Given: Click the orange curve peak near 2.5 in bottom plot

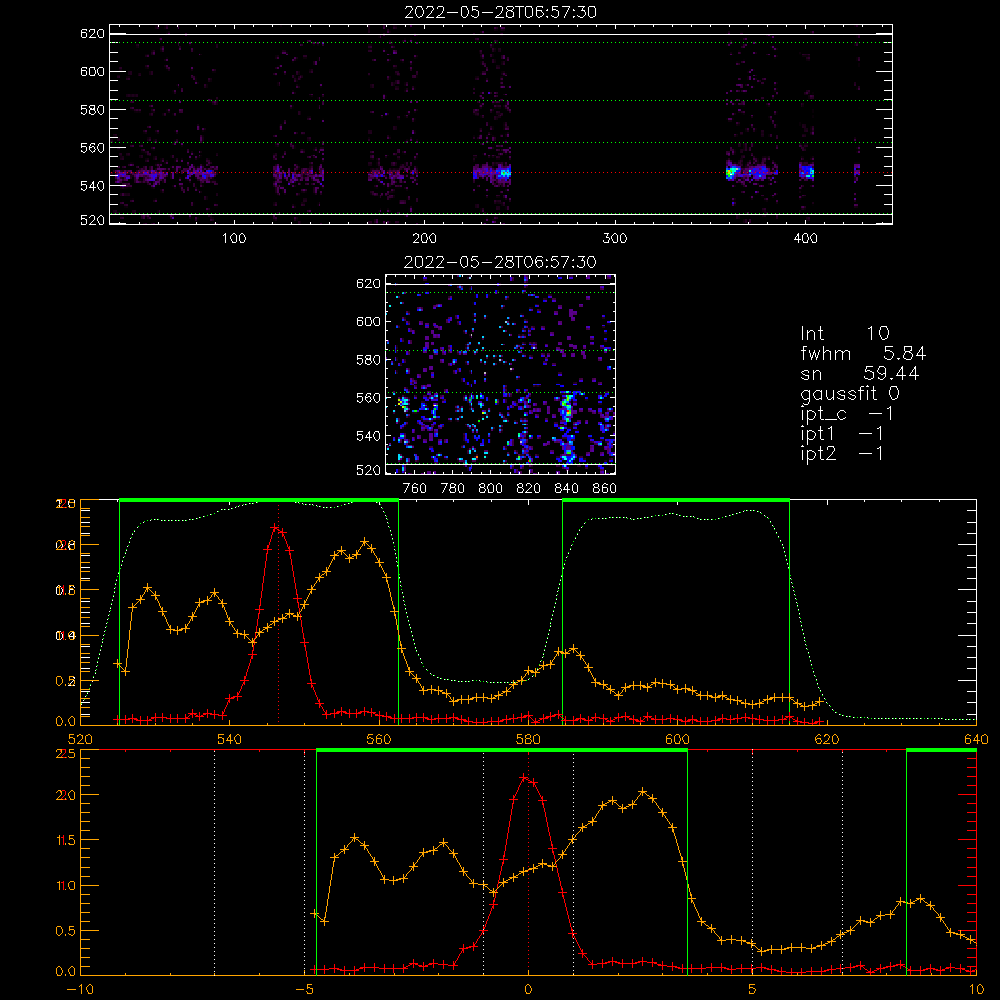Looking at the screenshot, I should (642, 791).
